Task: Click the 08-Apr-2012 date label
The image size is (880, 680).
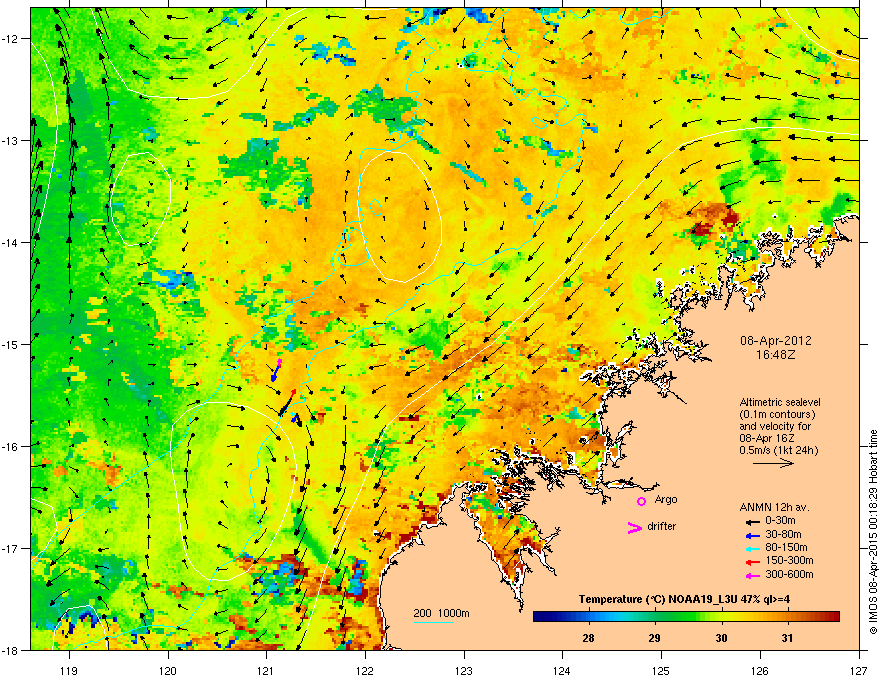Action: (x=776, y=341)
